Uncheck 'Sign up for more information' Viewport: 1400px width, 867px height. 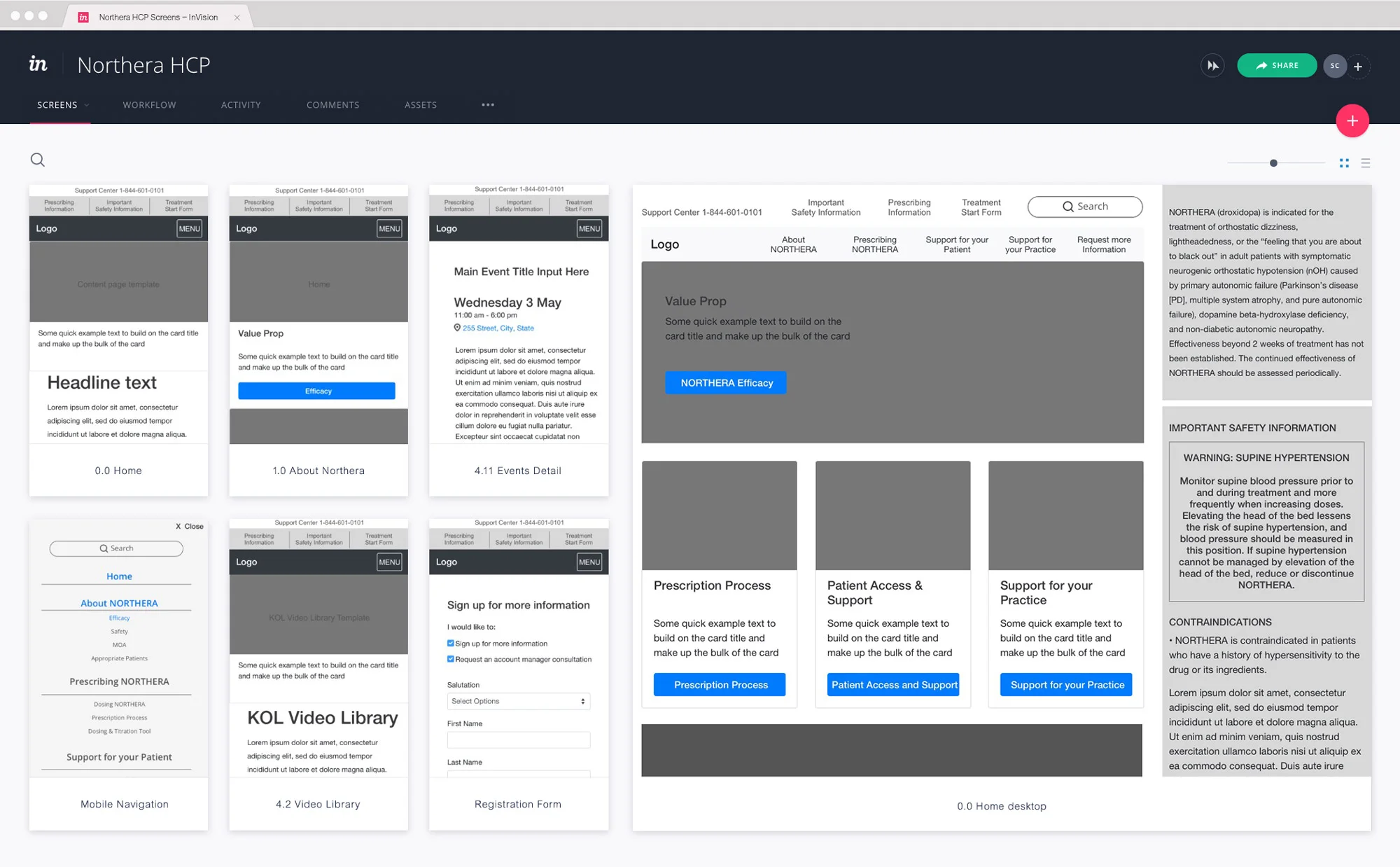point(450,643)
